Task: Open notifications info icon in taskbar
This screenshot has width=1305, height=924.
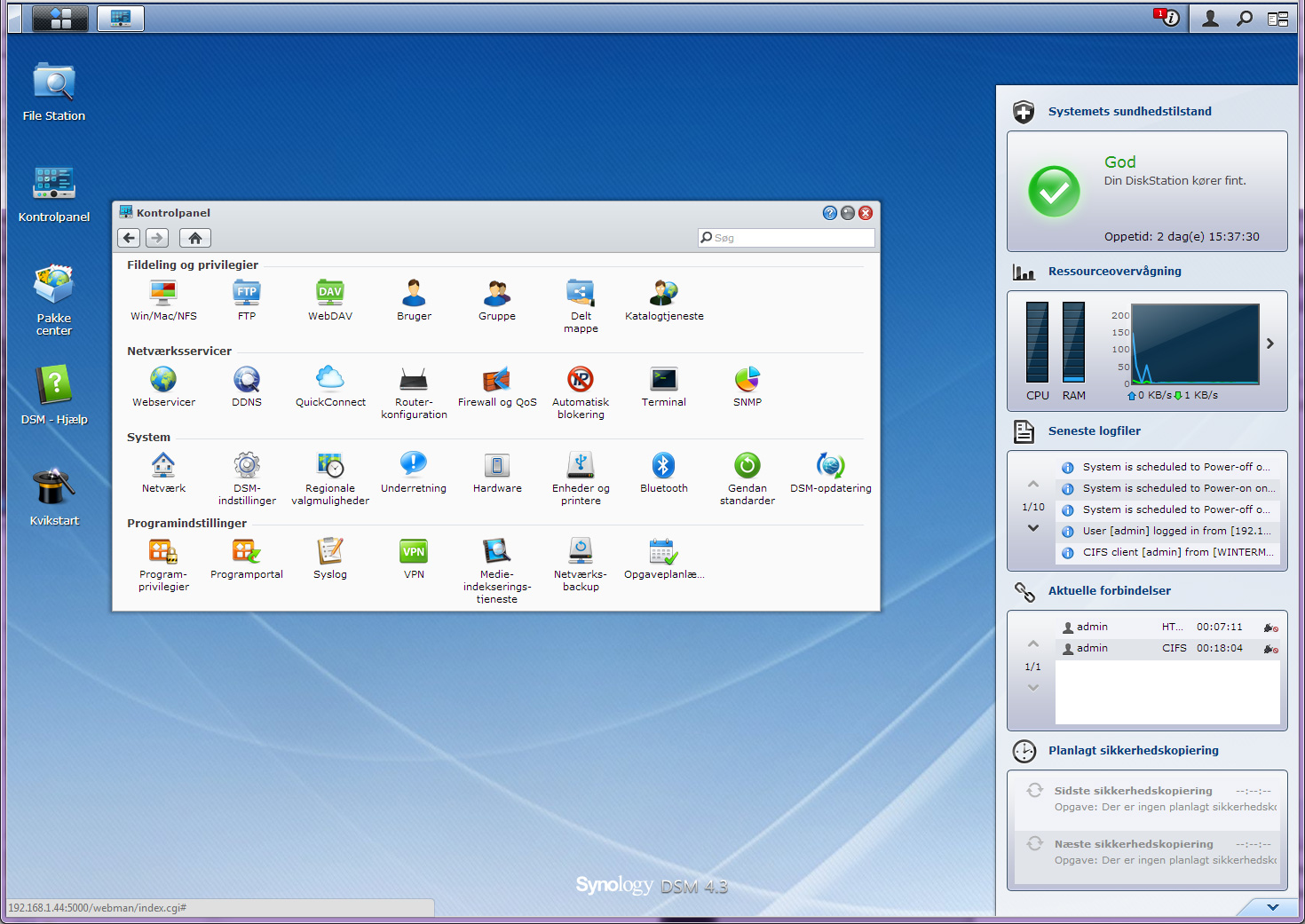Action: [1170, 19]
